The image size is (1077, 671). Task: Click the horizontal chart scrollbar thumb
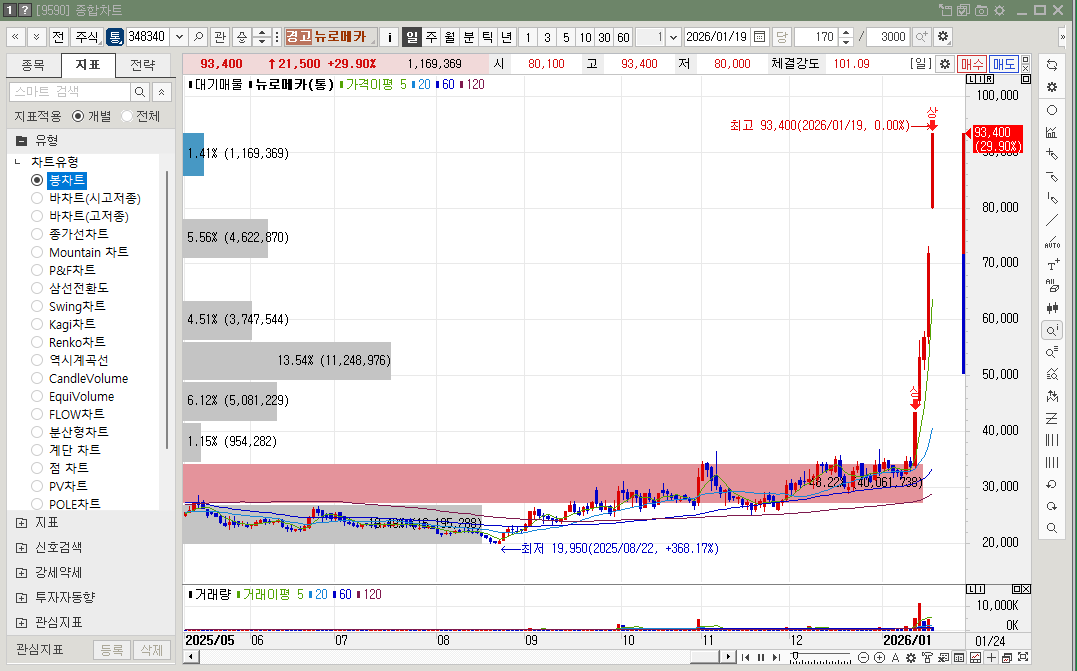click(704, 658)
